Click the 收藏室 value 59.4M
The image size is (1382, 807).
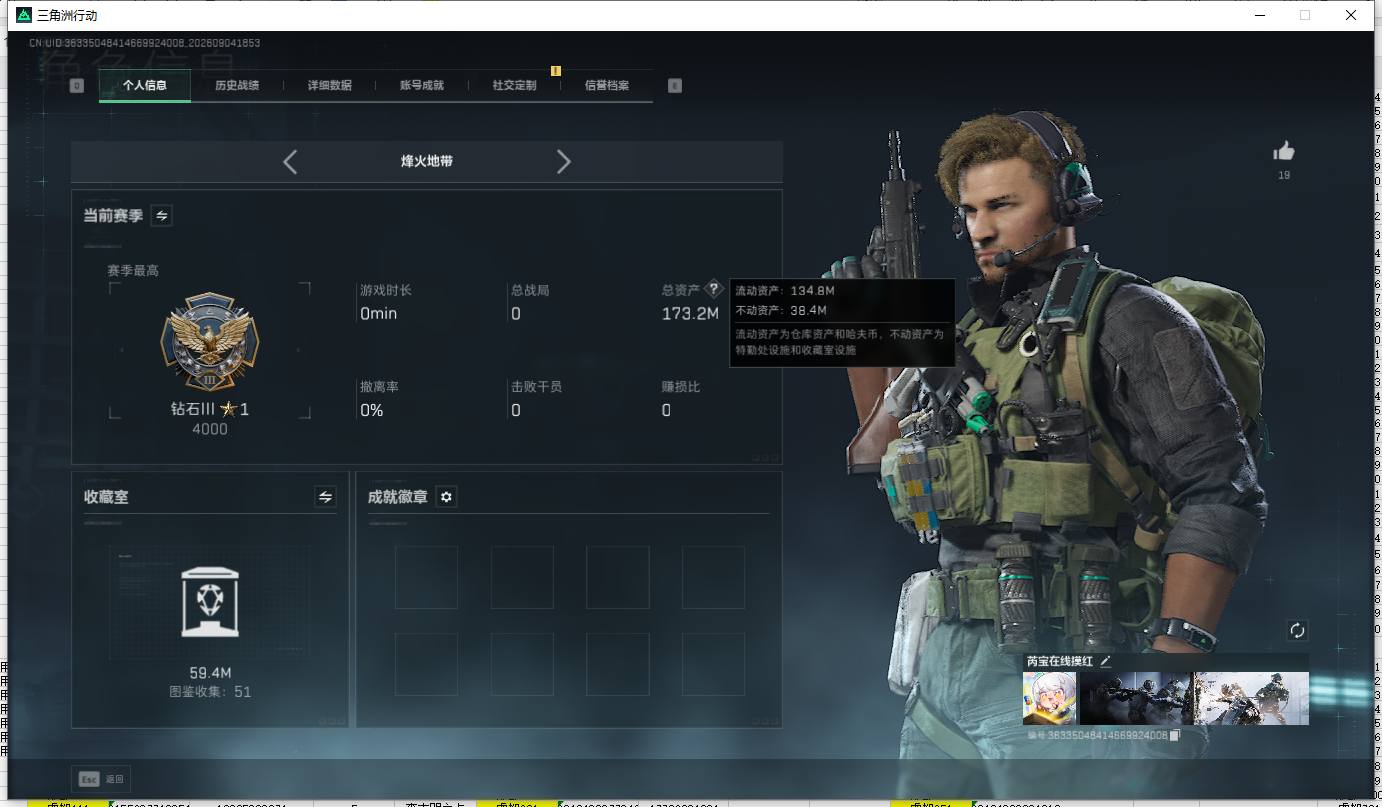[x=210, y=673]
